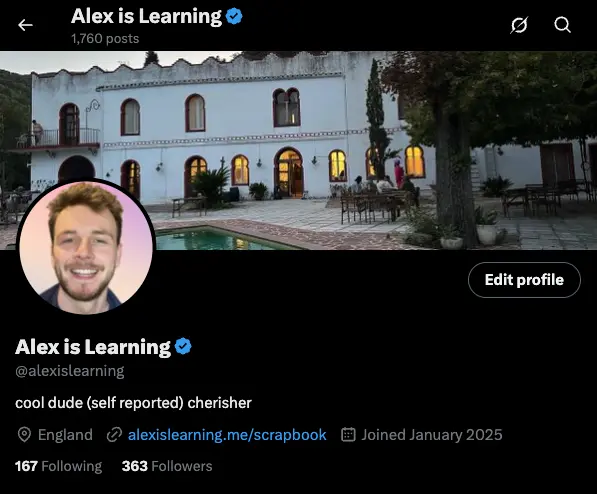Click the England location text
The image size is (597, 494).
[x=65, y=435]
